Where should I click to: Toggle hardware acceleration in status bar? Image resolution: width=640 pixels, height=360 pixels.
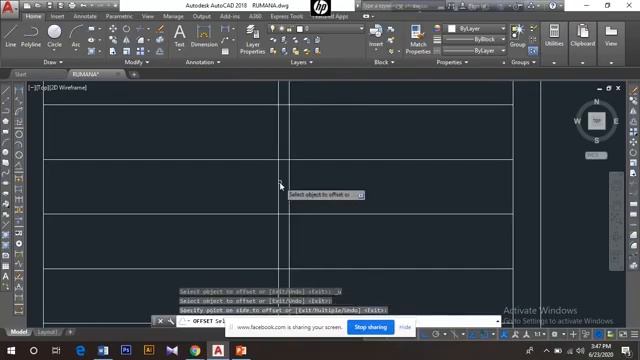pos(598,334)
